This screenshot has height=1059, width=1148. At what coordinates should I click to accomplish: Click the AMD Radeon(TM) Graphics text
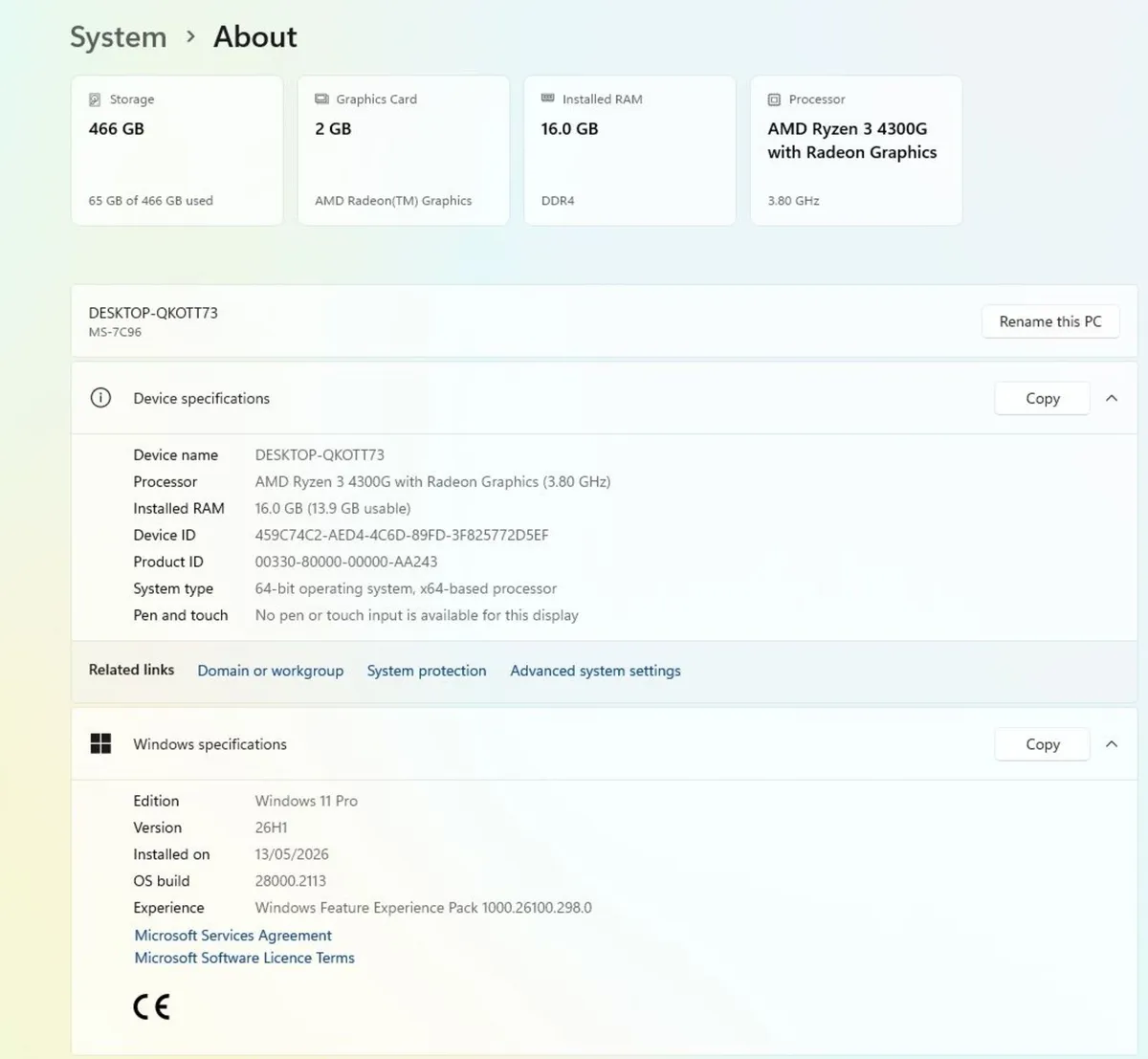click(x=393, y=201)
